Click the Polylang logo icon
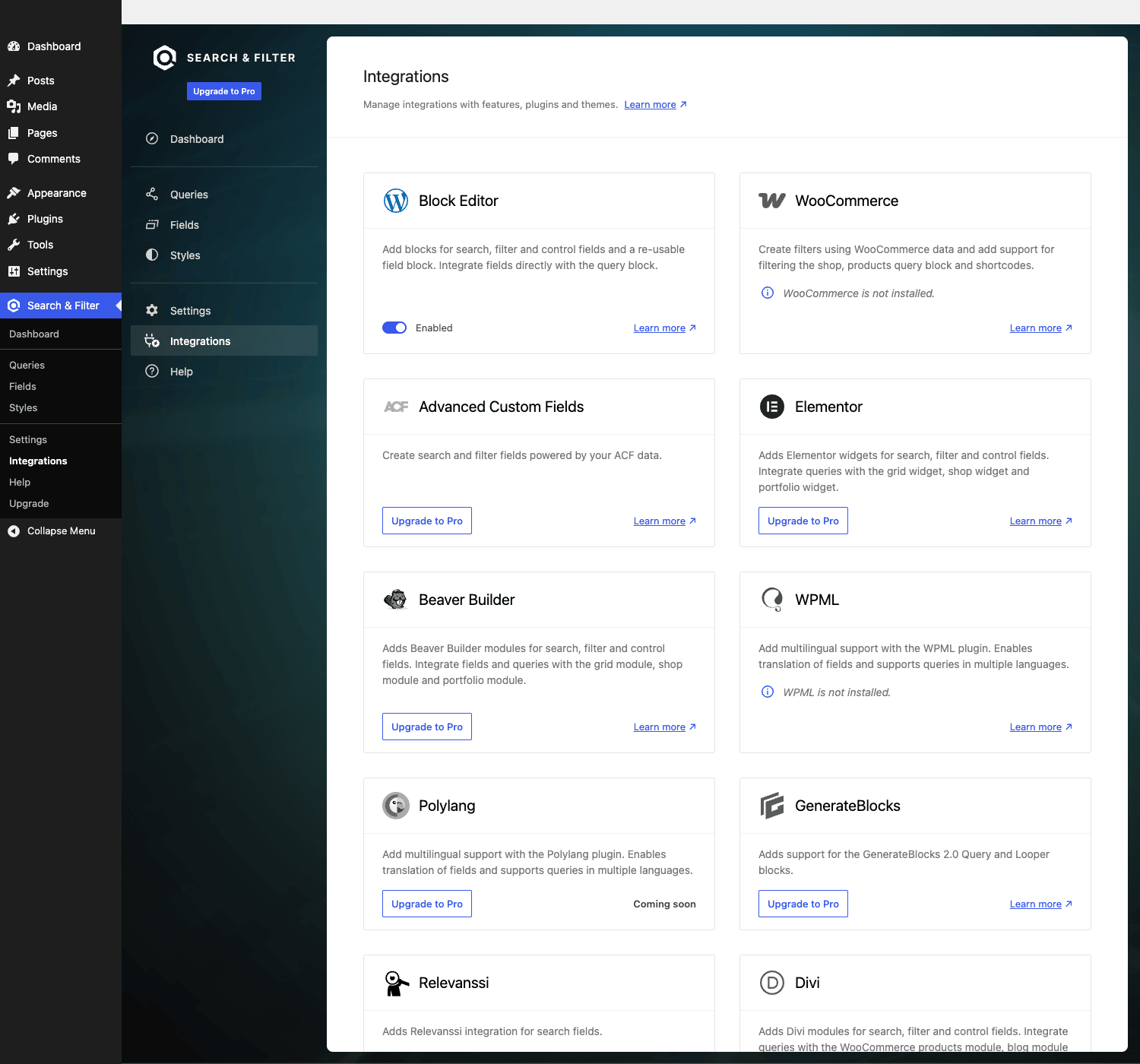Image resolution: width=1140 pixels, height=1064 pixels. point(396,806)
